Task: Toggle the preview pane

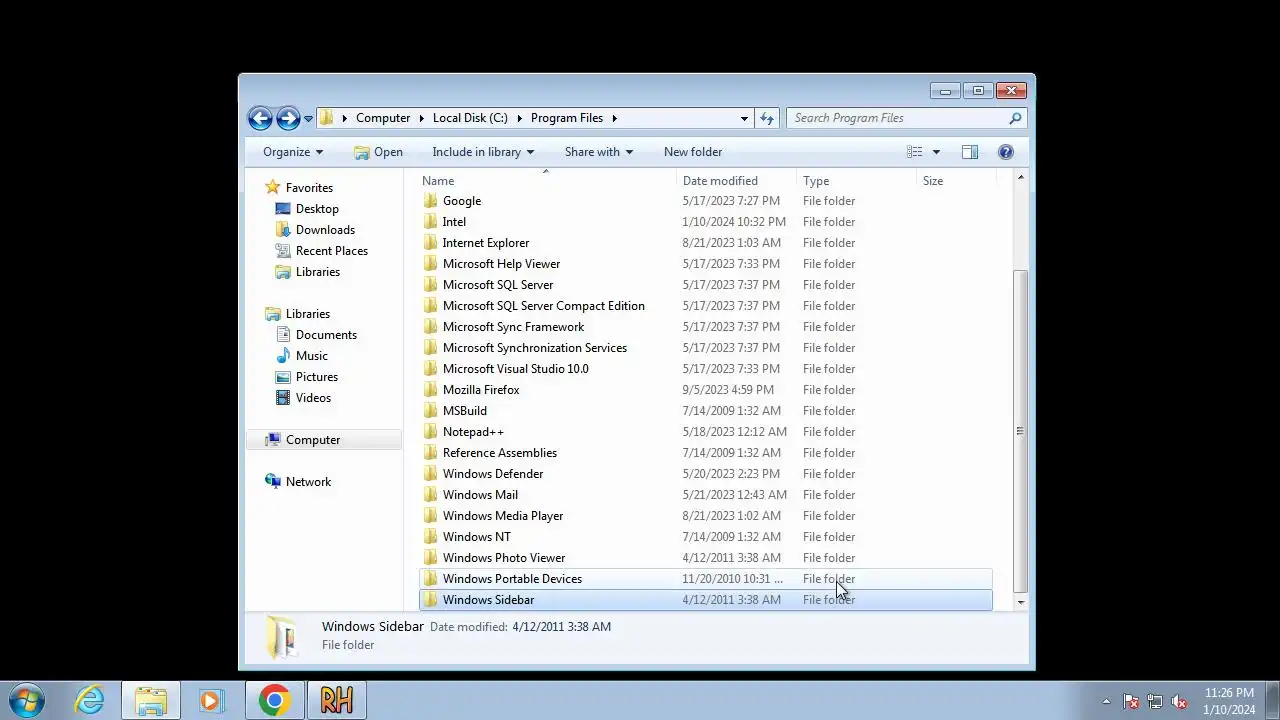Action: click(x=970, y=152)
